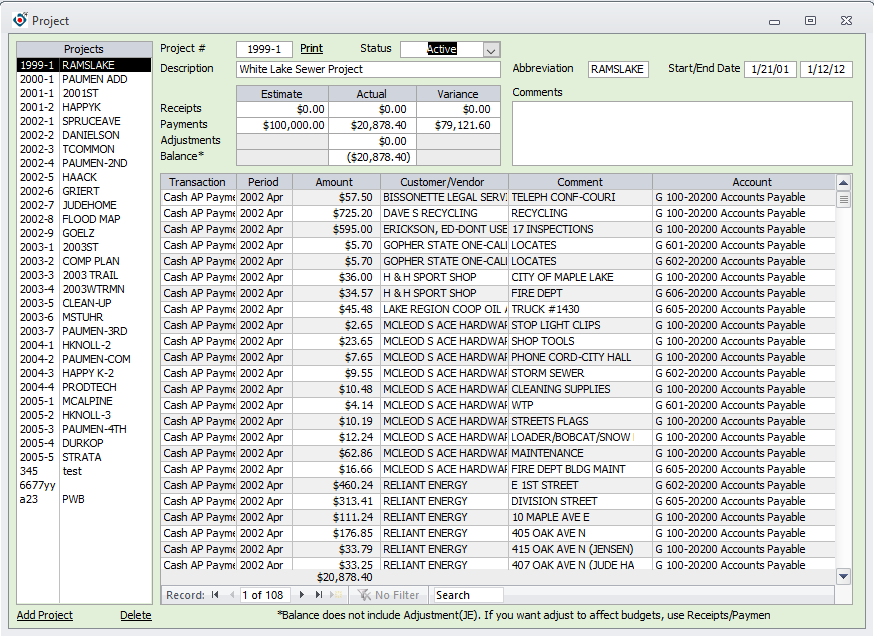Jump to the first record navigation icon
Screen dimensions: 874x636
(213, 595)
